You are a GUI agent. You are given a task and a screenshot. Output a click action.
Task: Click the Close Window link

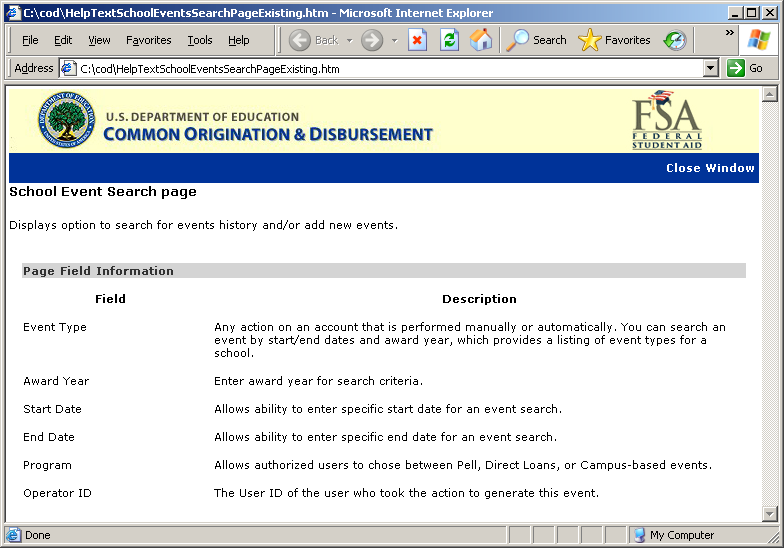(710, 168)
